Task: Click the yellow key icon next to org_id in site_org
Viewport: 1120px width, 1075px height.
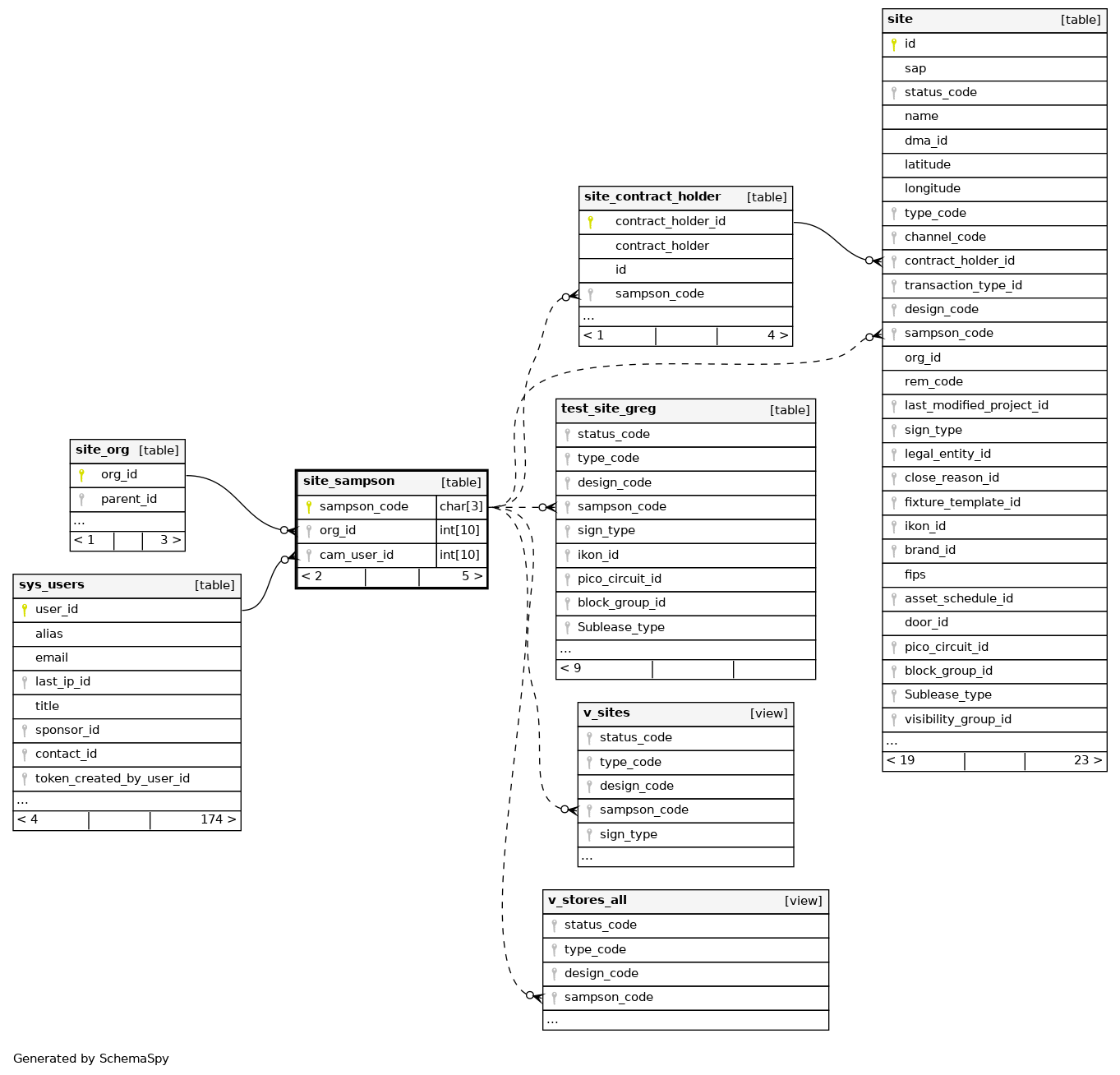Action: pos(81,475)
